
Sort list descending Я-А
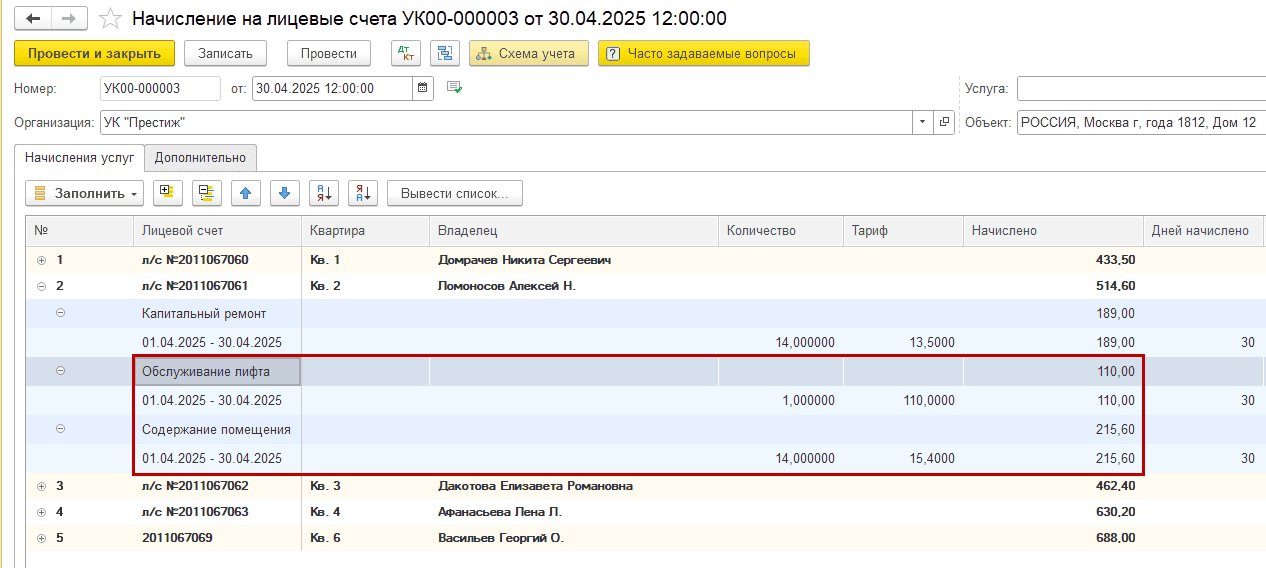coord(363,193)
